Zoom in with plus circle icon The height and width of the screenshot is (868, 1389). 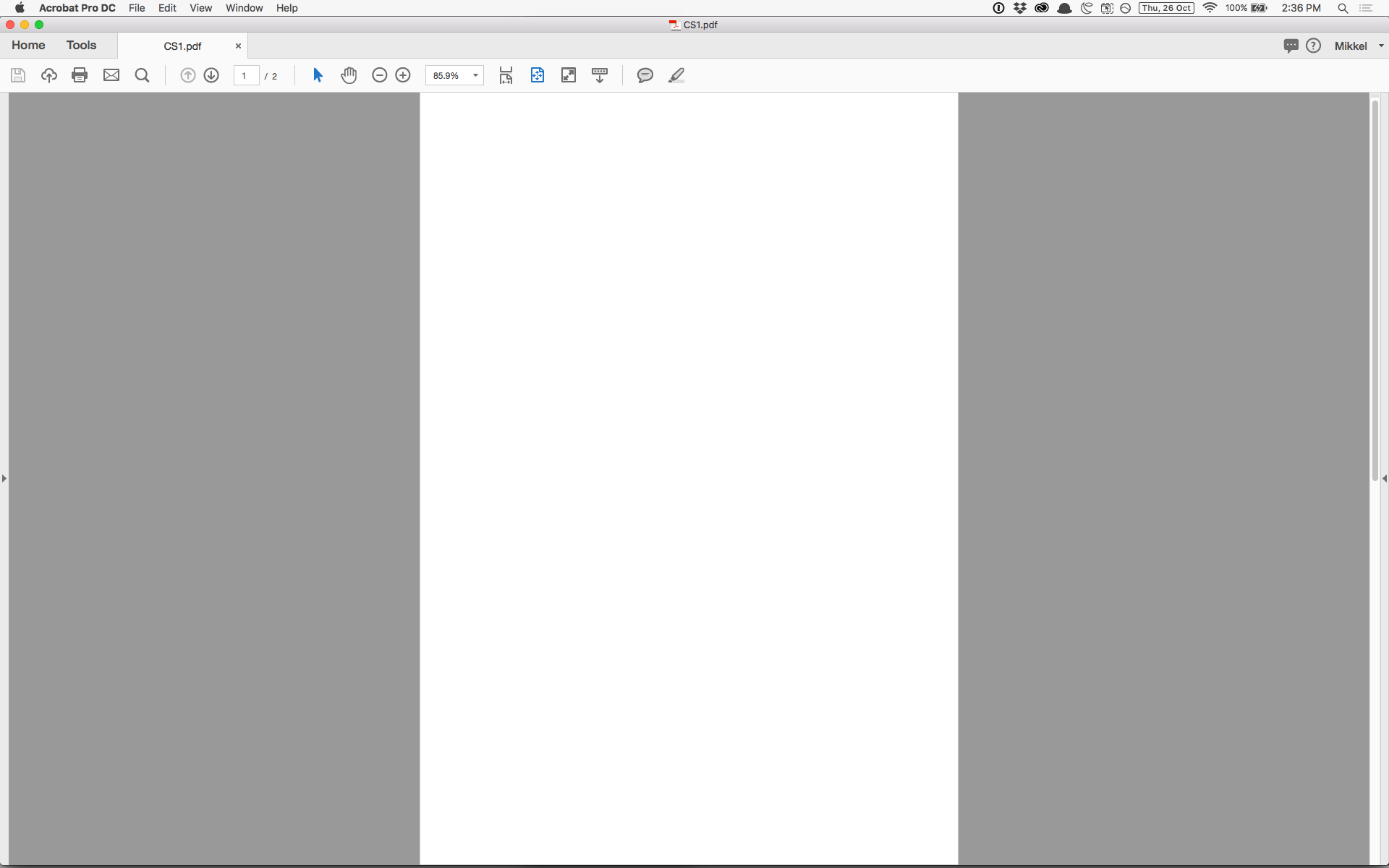pyautogui.click(x=403, y=75)
